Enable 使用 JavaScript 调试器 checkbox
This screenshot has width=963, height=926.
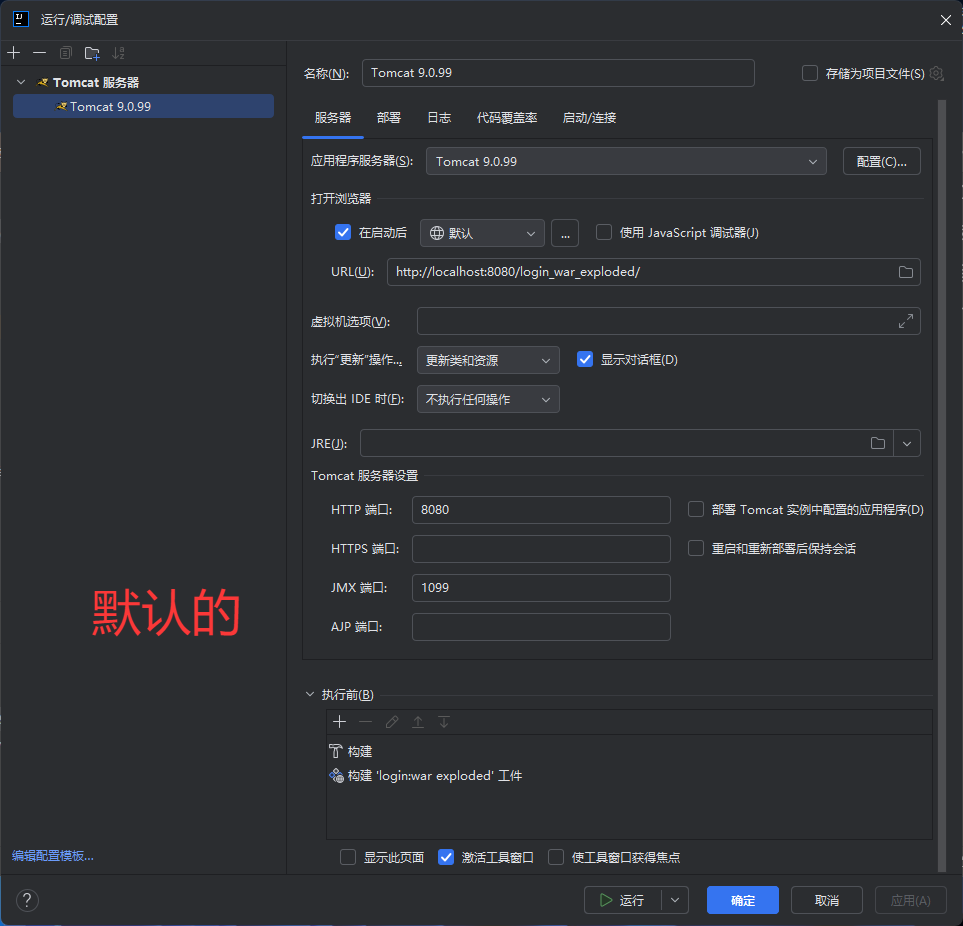point(604,233)
